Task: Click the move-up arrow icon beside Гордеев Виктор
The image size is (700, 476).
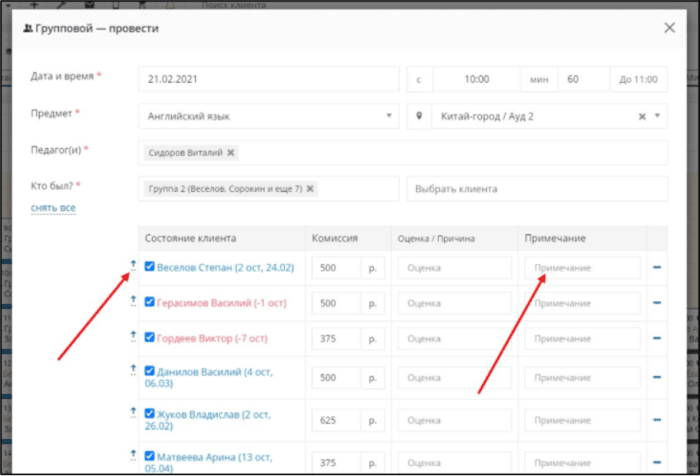Action: pyautogui.click(x=133, y=336)
